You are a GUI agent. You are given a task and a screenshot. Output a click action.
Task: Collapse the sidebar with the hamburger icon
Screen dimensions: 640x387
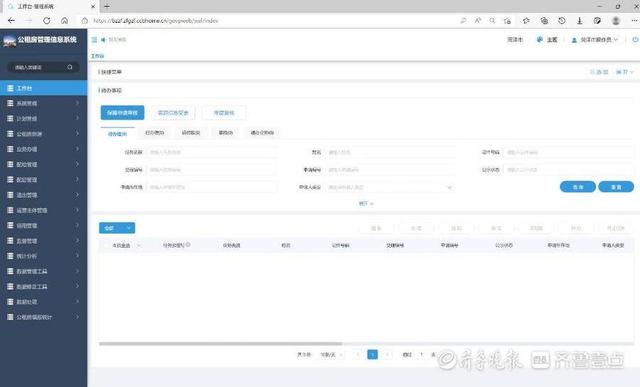point(94,40)
